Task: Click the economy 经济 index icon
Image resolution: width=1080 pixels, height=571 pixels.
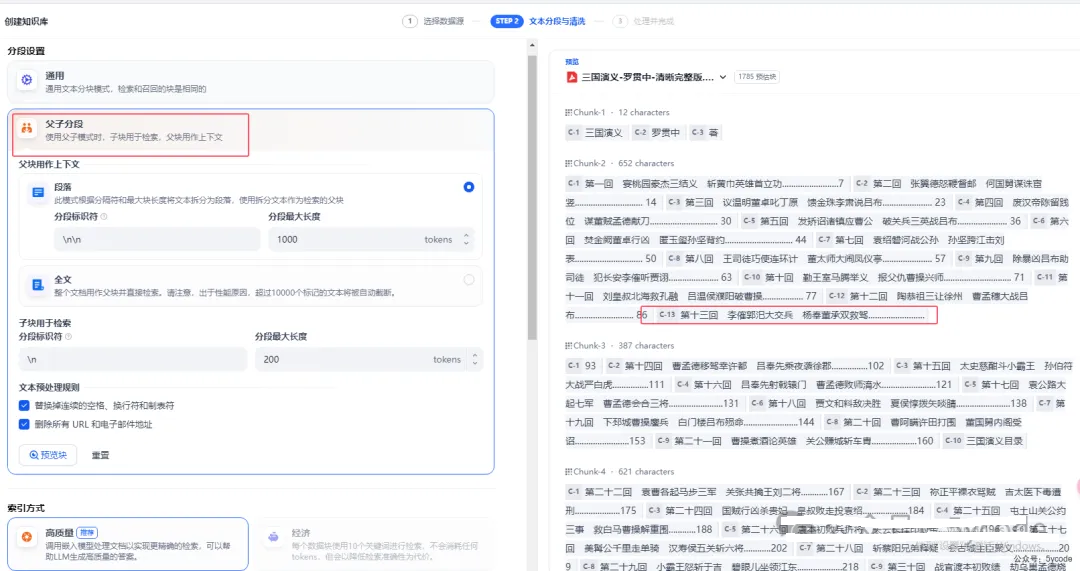Action: (273, 537)
